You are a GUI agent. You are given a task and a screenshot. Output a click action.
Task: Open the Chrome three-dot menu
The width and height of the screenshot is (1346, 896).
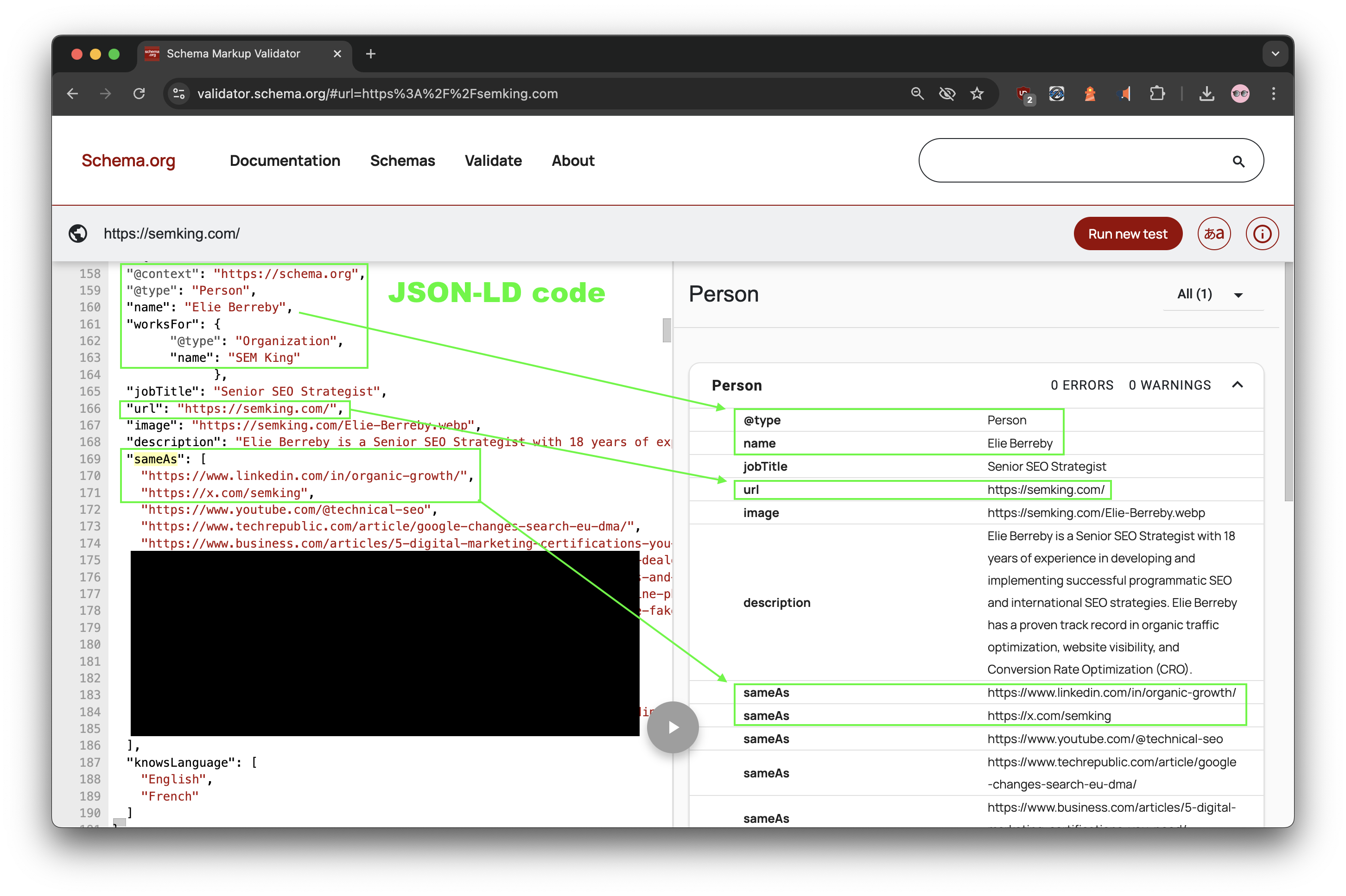coord(1273,94)
